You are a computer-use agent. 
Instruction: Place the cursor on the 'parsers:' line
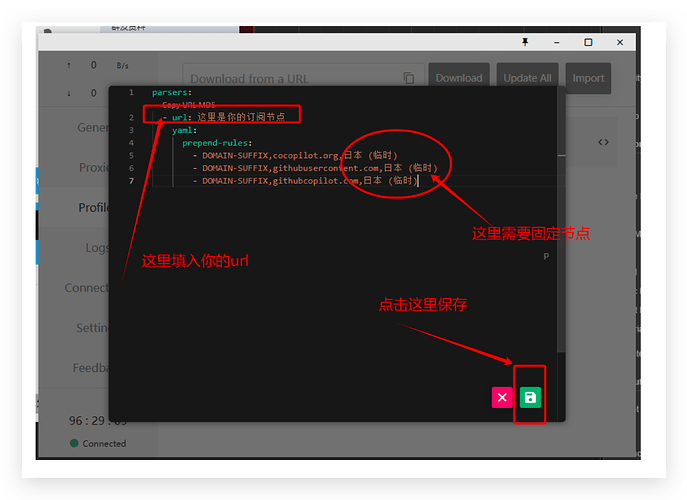point(172,92)
